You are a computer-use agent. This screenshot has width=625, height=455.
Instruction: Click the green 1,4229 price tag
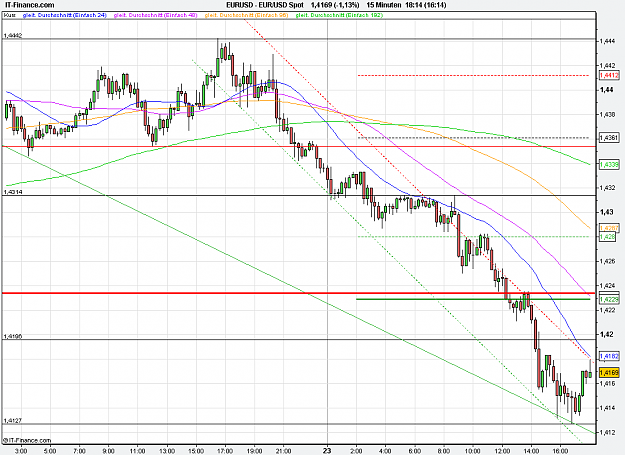[609, 299]
